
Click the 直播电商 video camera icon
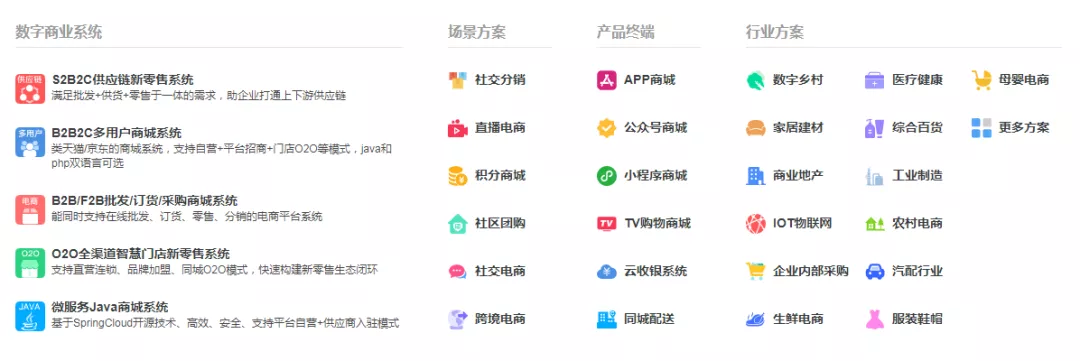coord(457,128)
